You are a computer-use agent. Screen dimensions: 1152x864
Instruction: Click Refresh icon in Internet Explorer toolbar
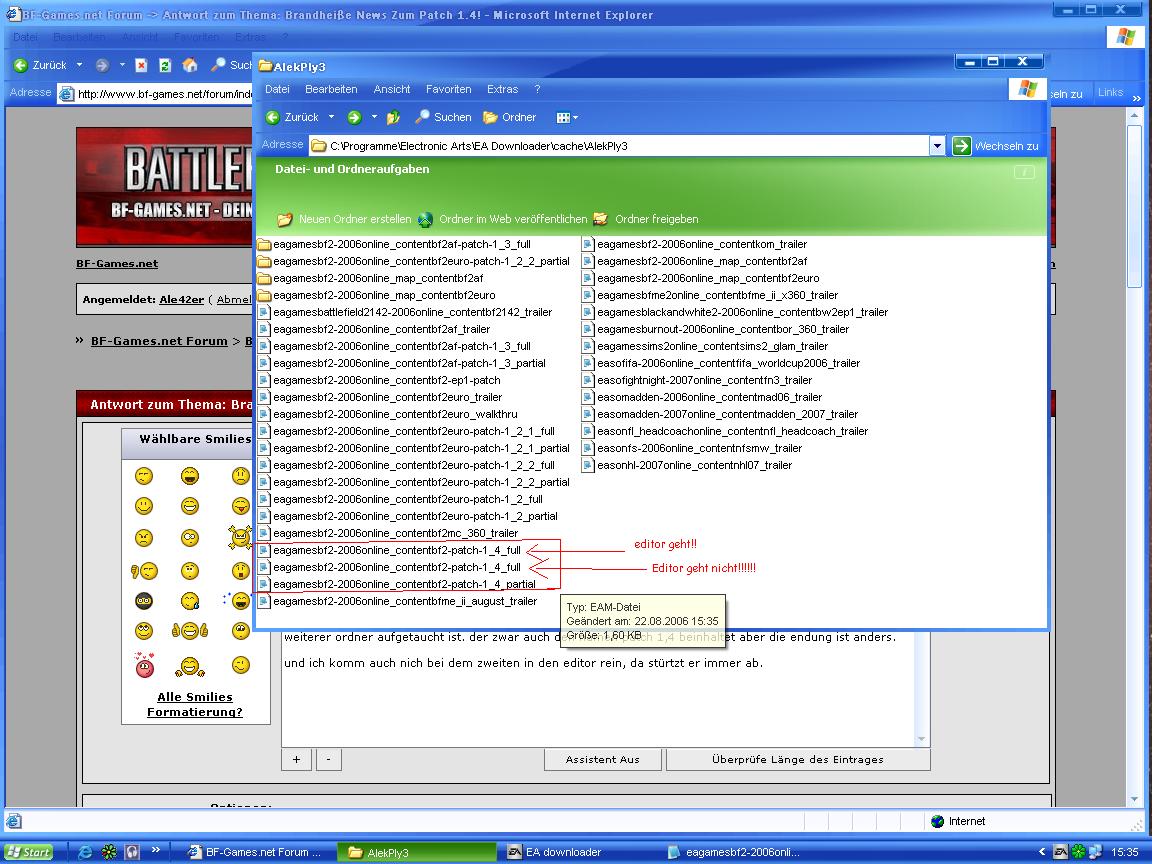click(x=165, y=65)
